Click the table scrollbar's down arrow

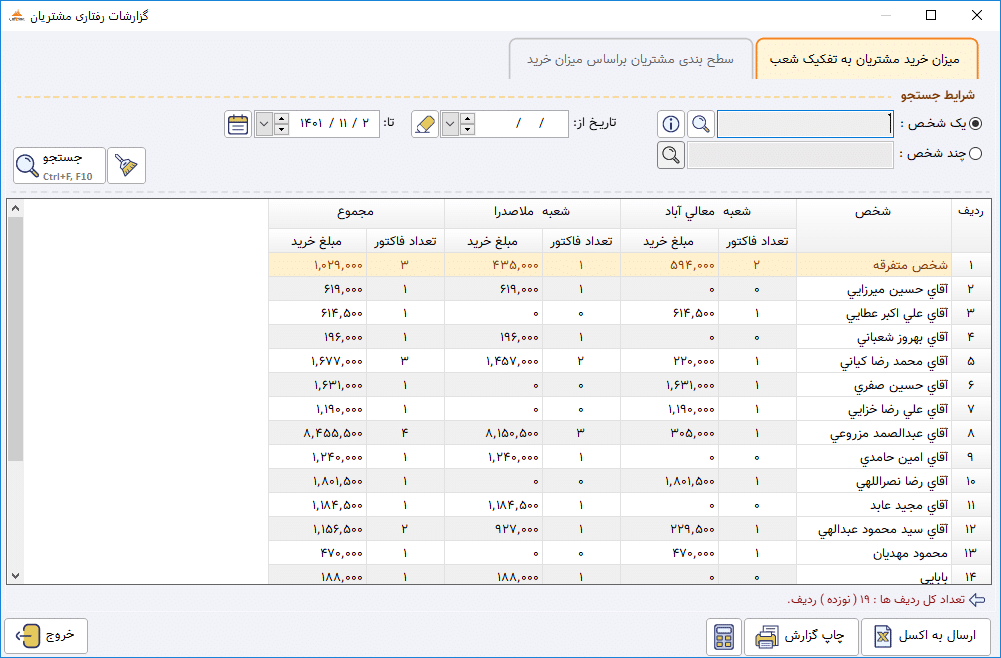click(x=15, y=576)
